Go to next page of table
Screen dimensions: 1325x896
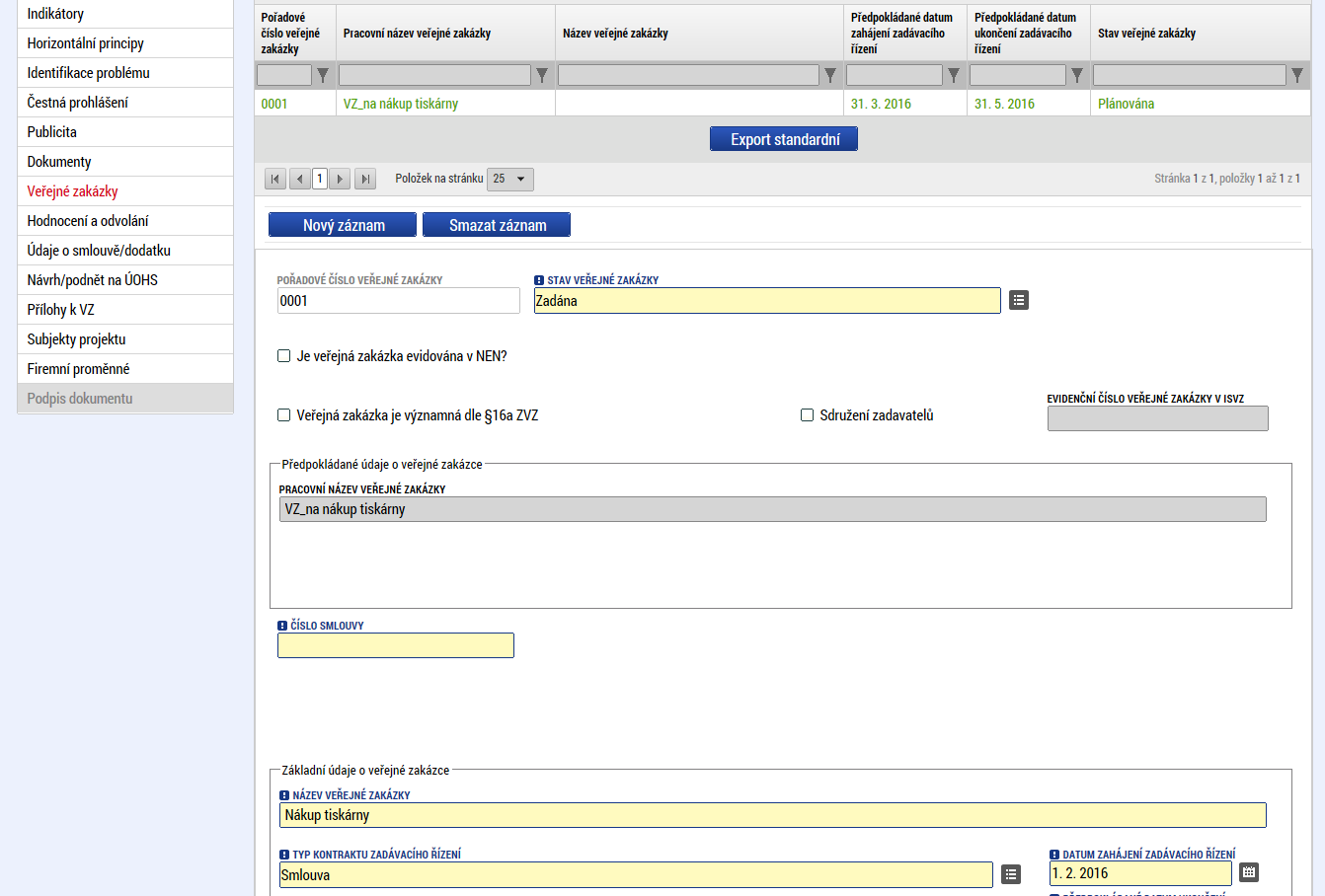(340, 179)
